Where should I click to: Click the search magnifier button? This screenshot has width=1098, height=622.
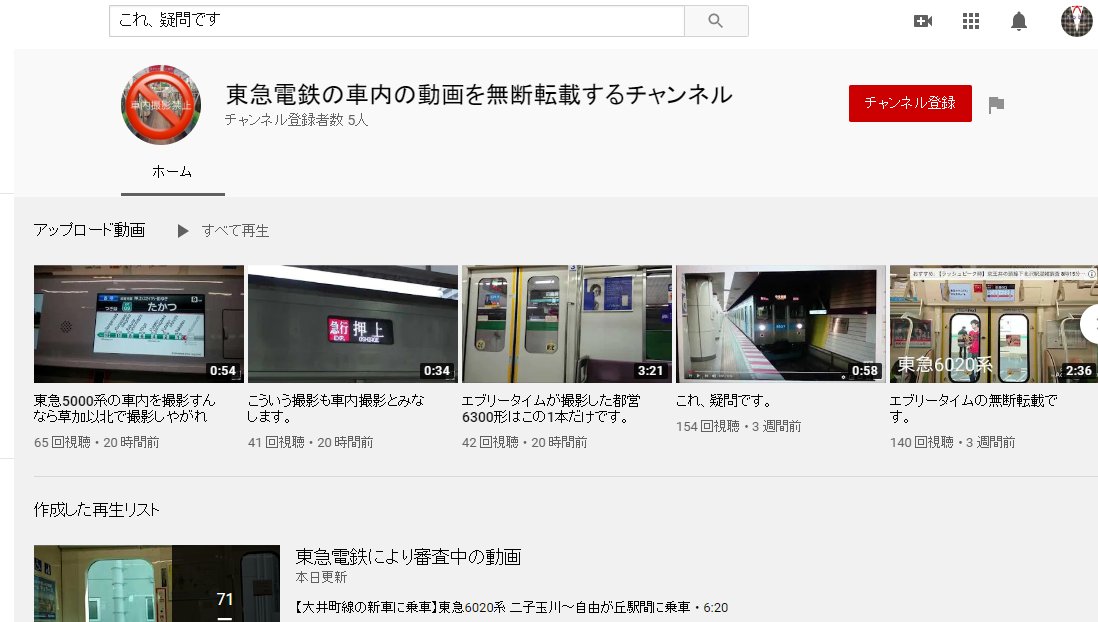point(716,21)
